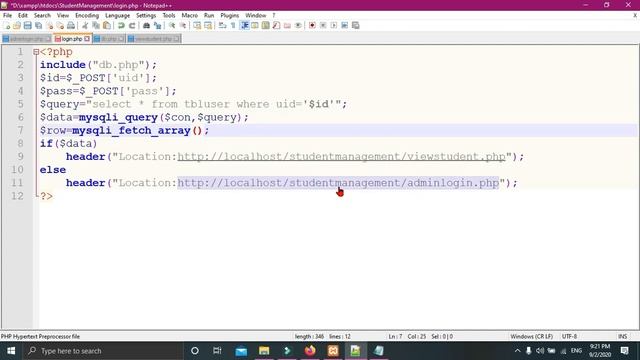Close the viewstudent.php tab
The height and width of the screenshot is (360, 640).
click(x=176, y=39)
